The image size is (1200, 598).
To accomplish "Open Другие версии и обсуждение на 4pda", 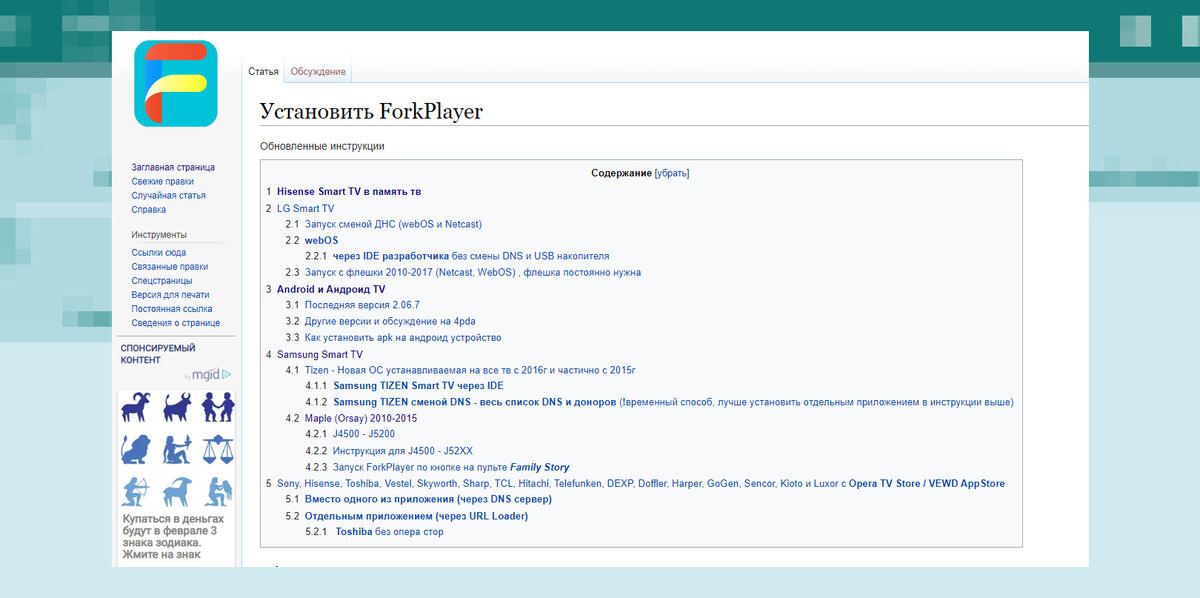I will click(x=389, y=321).
